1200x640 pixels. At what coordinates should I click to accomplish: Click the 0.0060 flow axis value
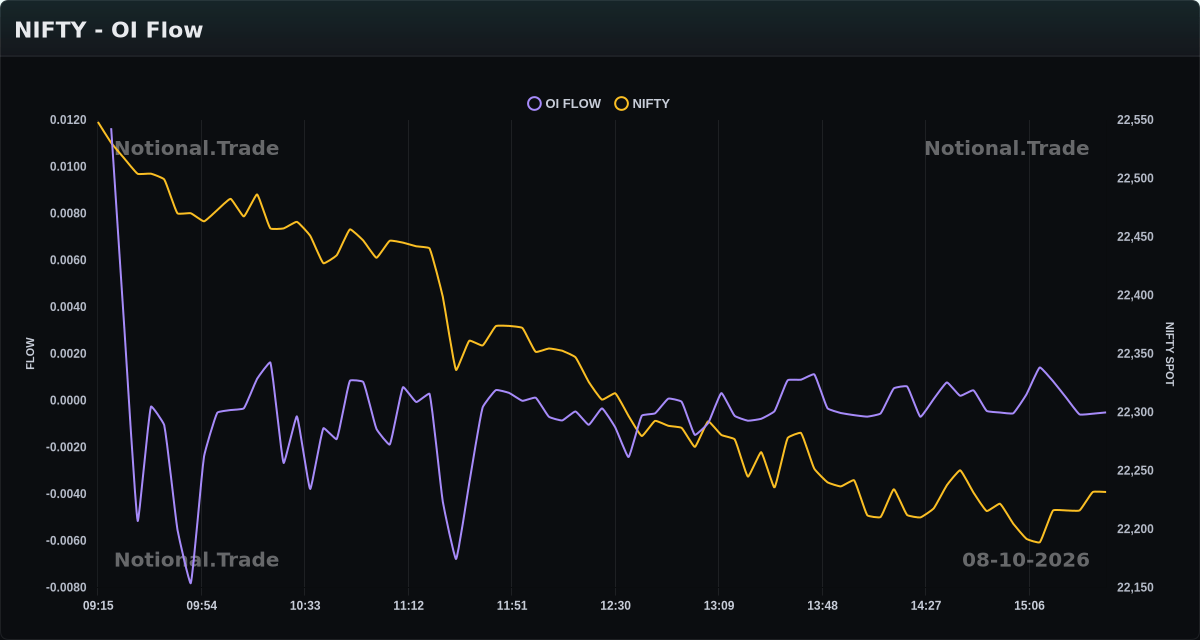68,260
